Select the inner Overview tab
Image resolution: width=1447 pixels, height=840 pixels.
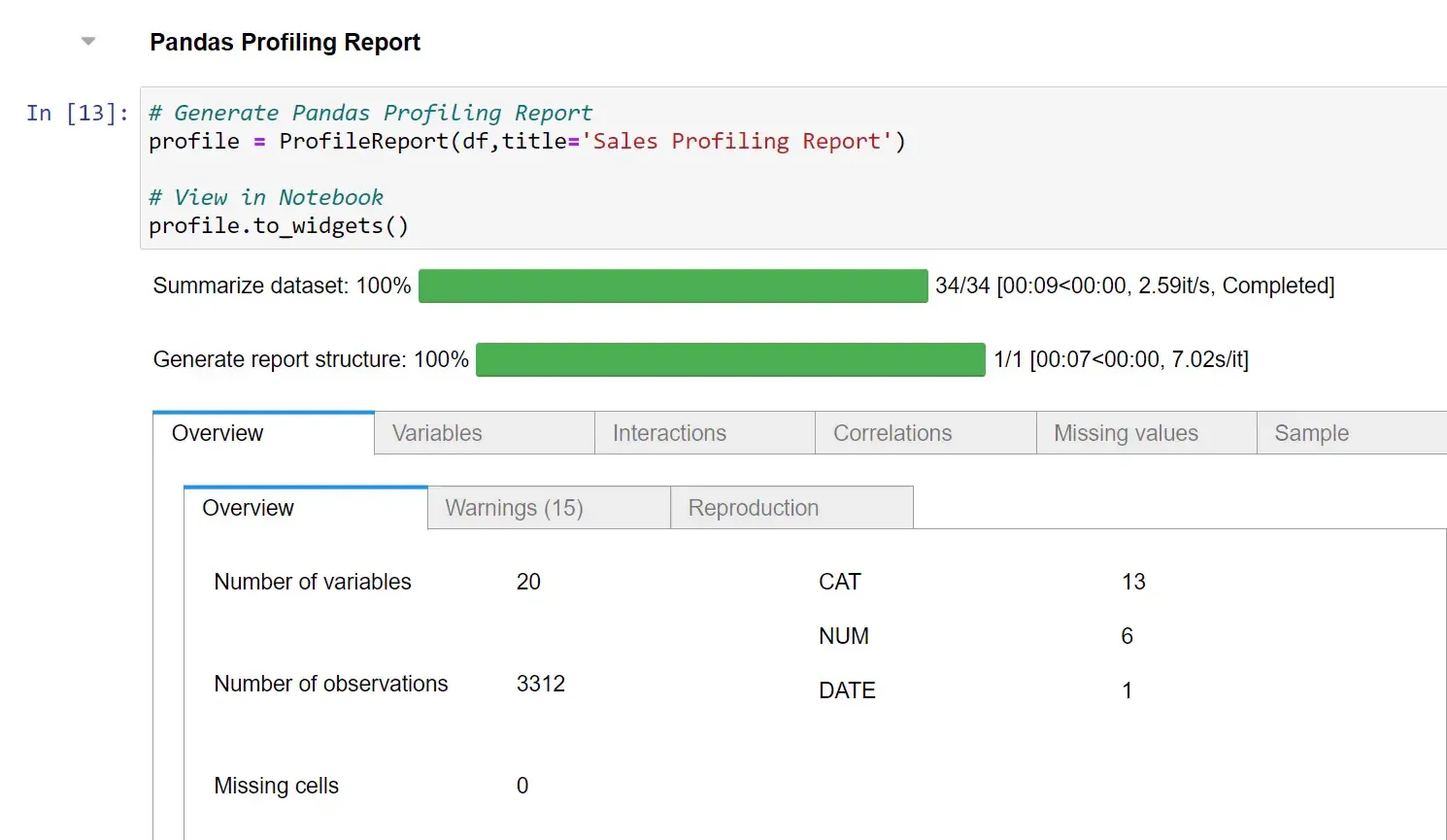[x=247, y=507]
